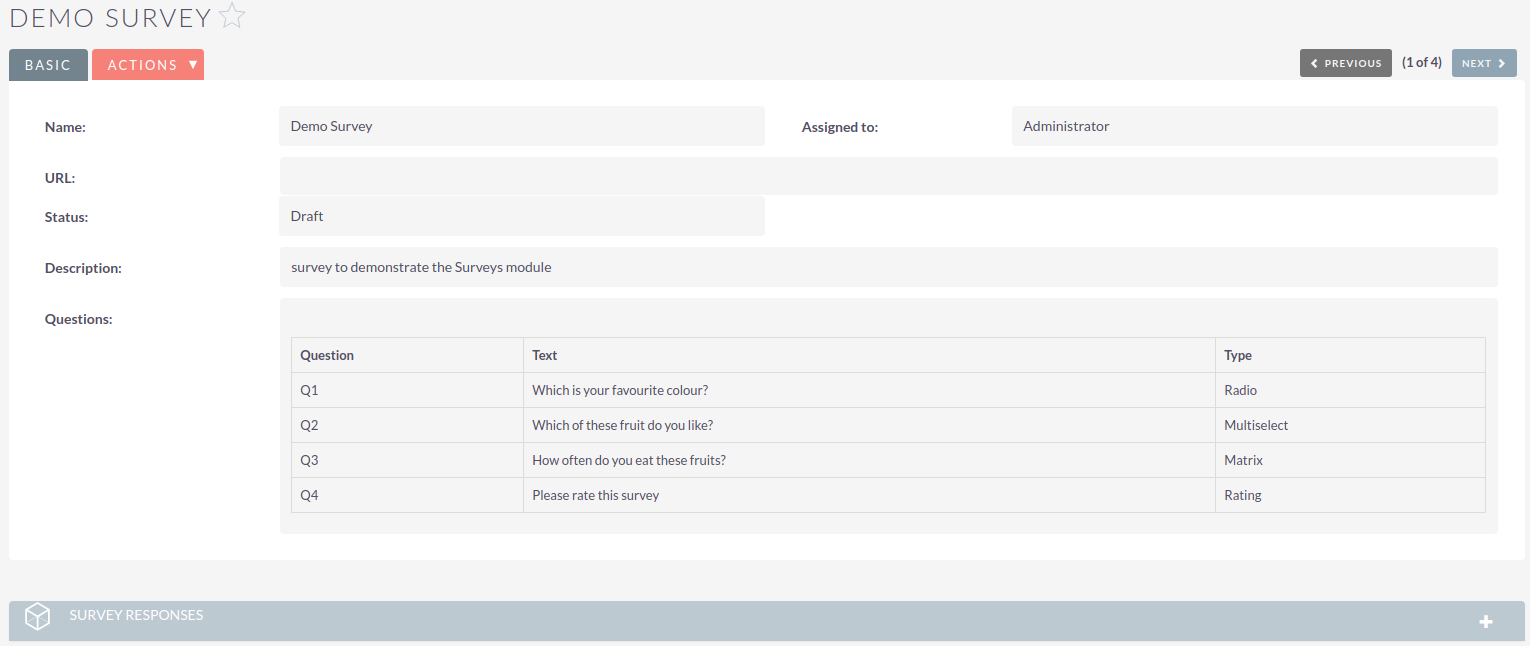Screen dimensions: 1530x646
Task: Click 'How often do you eat these fruits?' link
Action: [628, 459]
